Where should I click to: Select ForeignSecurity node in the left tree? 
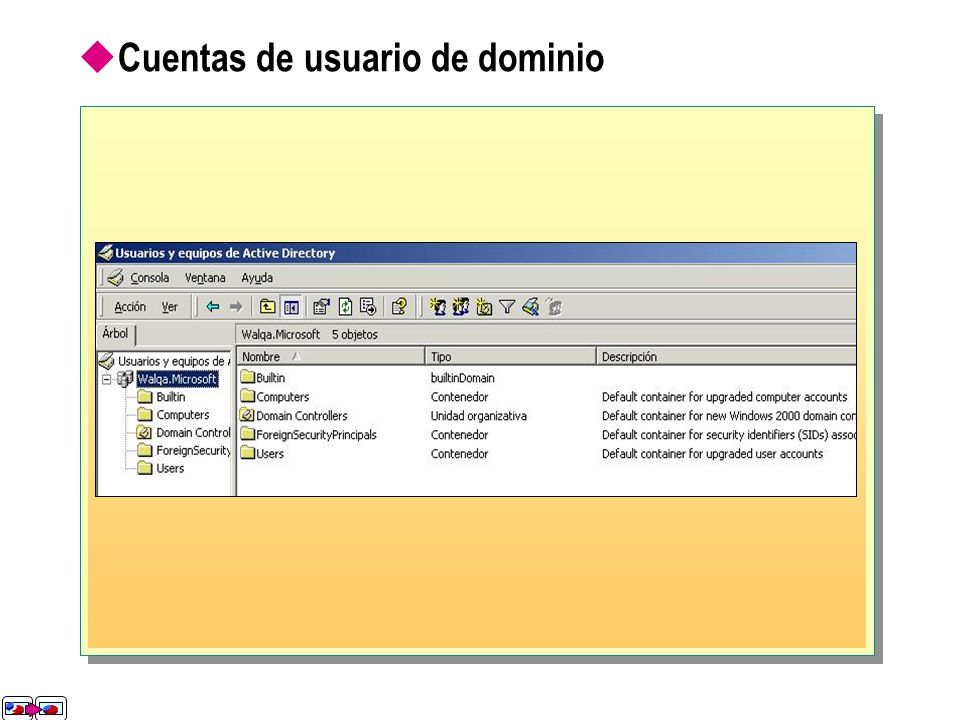(x=193, y=451)
